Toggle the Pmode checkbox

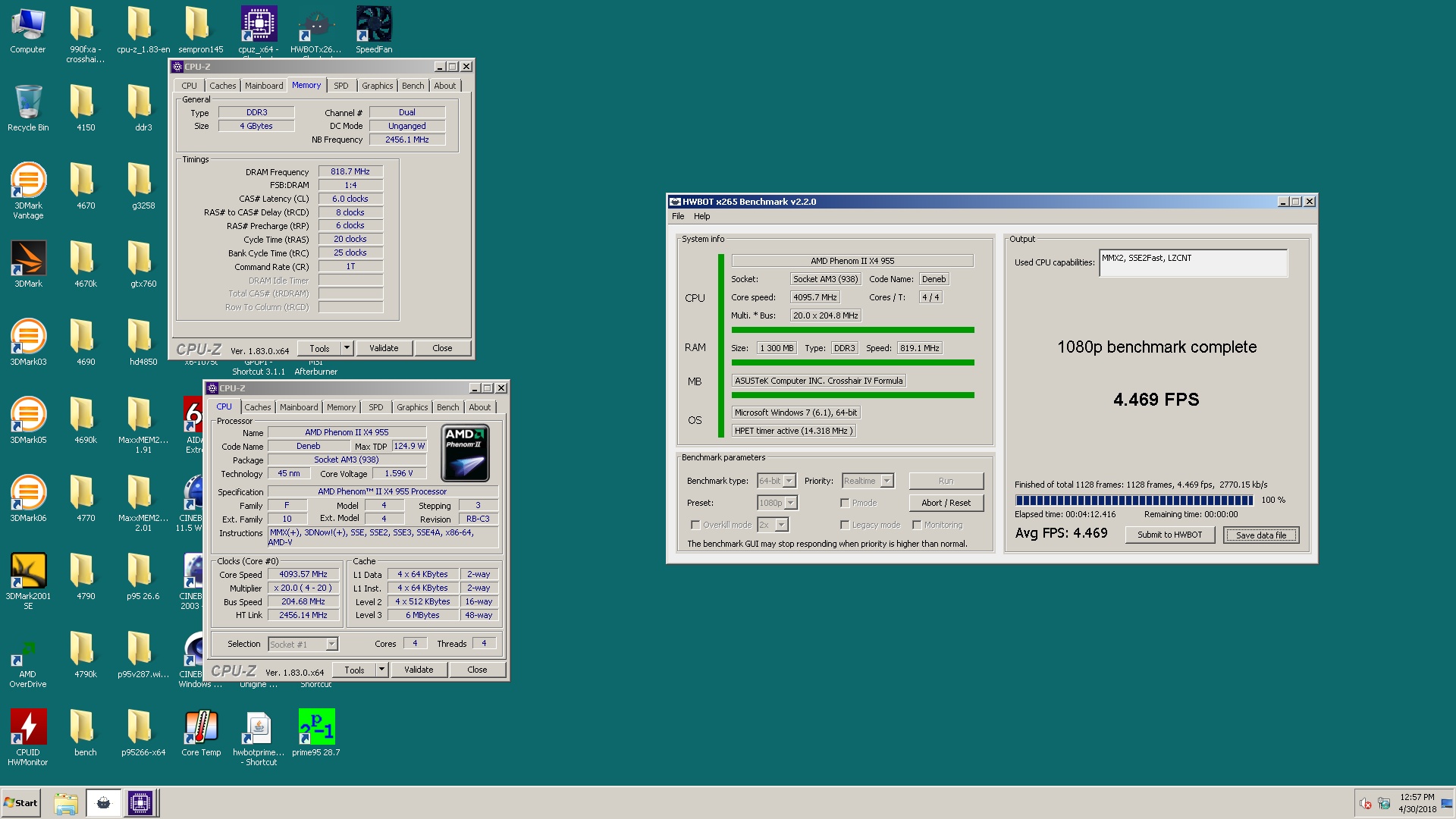click(x=844, y=503)
